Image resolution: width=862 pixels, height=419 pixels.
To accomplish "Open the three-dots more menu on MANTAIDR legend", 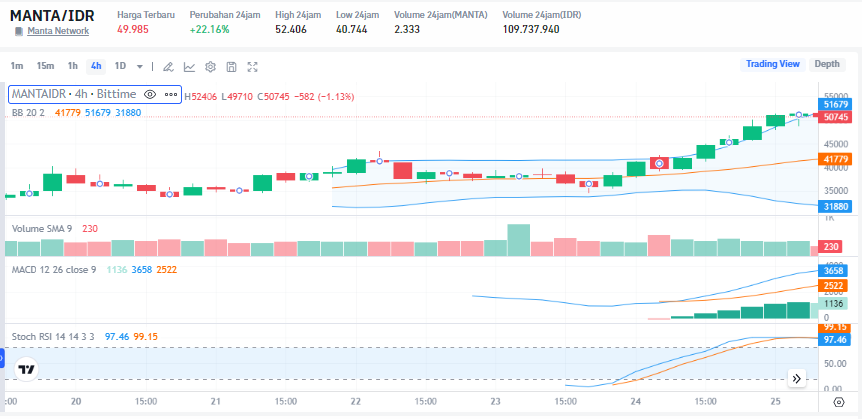I will [171, 95].
